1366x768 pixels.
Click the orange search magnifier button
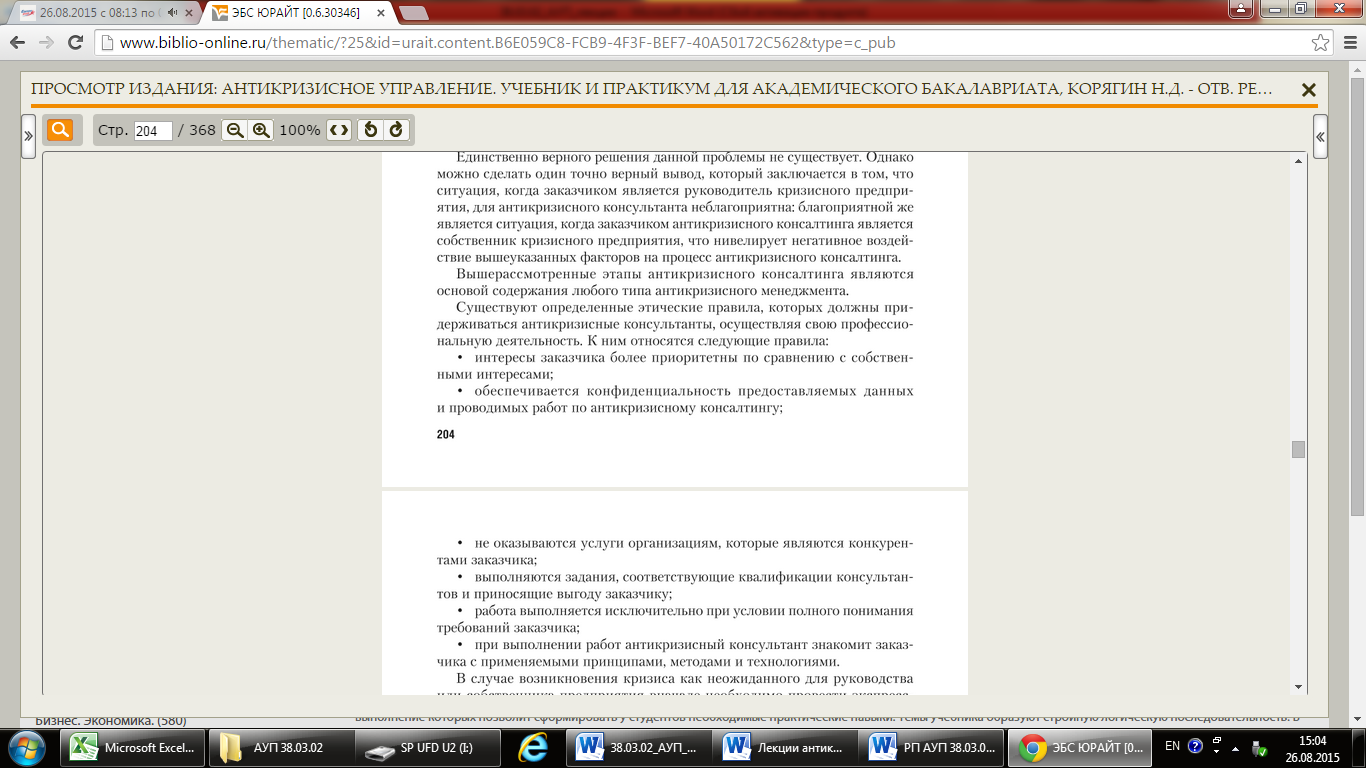coord(60,130)
